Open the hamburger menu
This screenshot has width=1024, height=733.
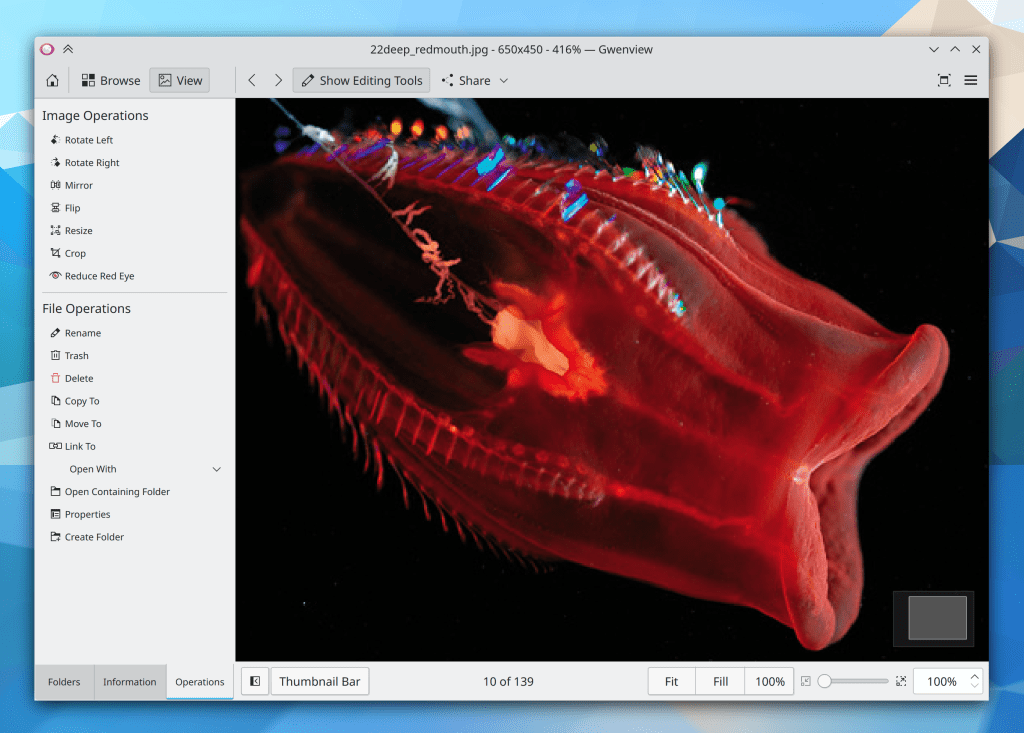(971, 80)
